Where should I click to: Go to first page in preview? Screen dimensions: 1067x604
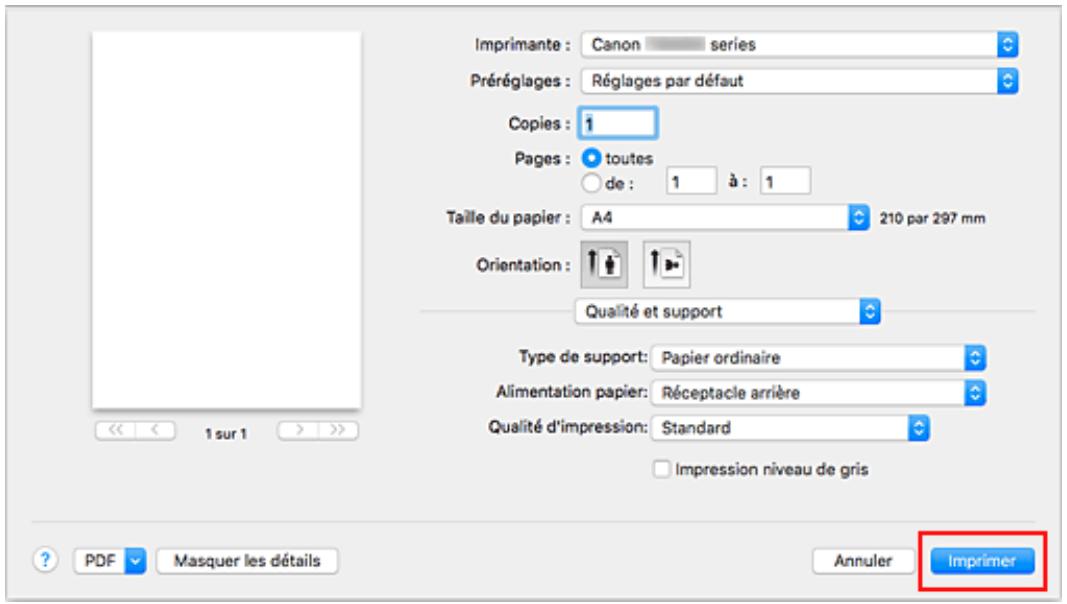tap(116, 430)
